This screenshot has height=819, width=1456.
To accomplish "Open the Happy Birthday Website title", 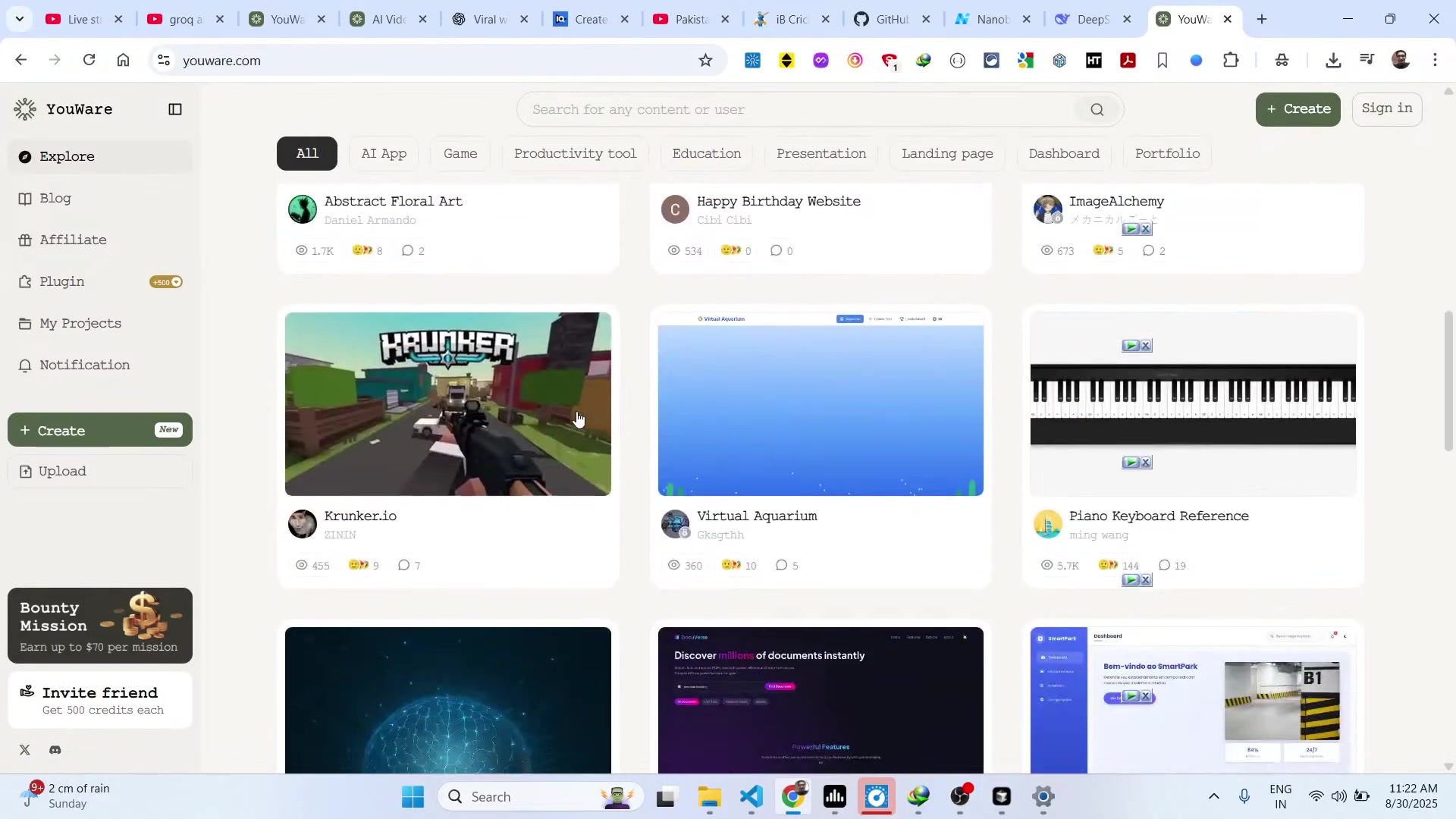I will point(779,201).
